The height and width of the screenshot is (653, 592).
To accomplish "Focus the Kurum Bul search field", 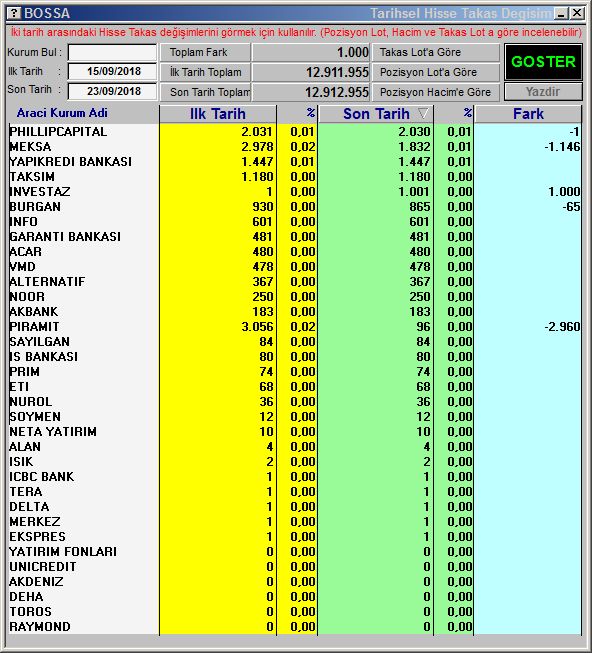I will click(112, 53).
